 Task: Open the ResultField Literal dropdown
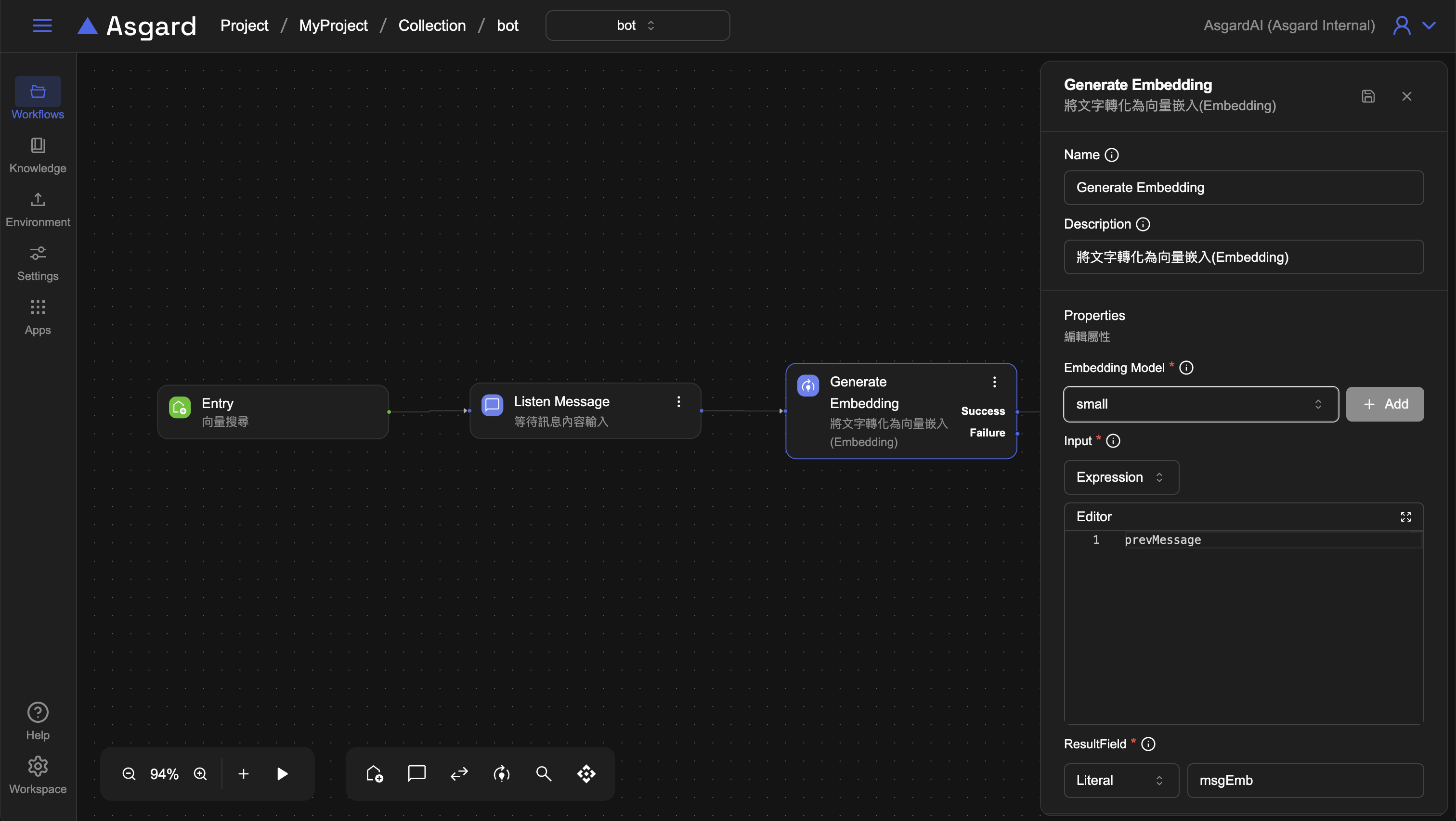1121,780
